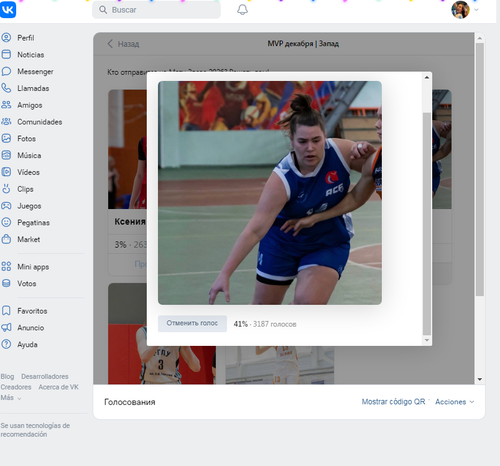The height and width of the screenshot is (466, 500).
Task: Open Messenger from the sidebar
Action: pyautogui.click(x=35, y=71)
